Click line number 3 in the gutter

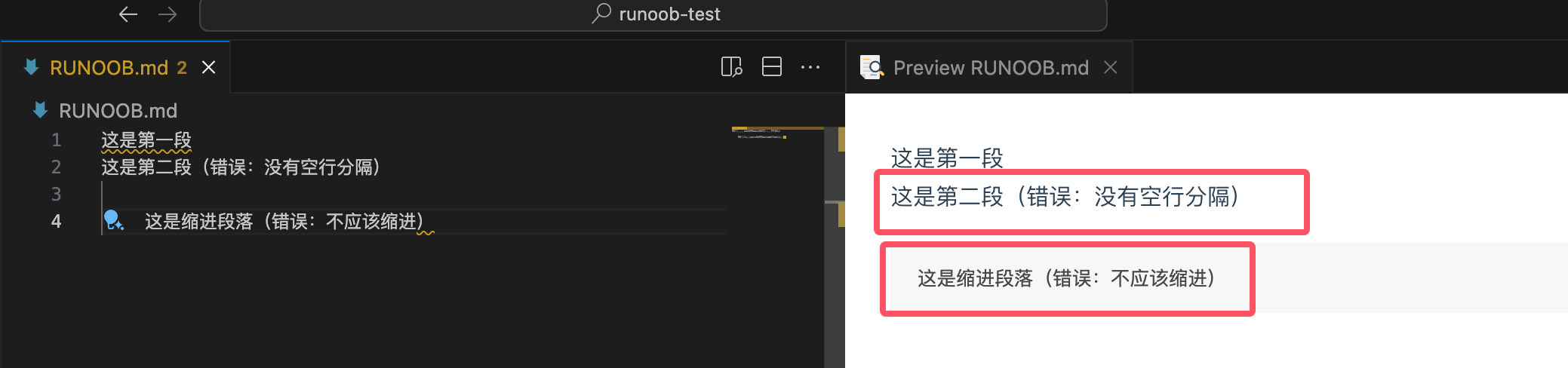(56, 194)
